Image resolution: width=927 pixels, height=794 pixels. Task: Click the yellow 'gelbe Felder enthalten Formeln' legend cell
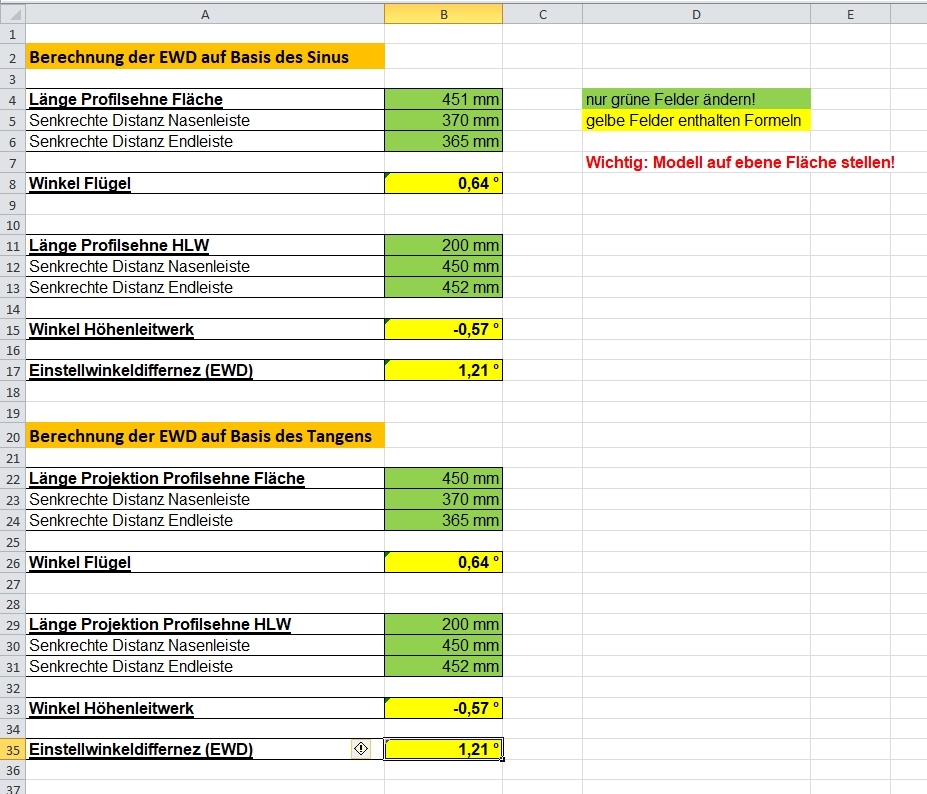tap(696, 120)
